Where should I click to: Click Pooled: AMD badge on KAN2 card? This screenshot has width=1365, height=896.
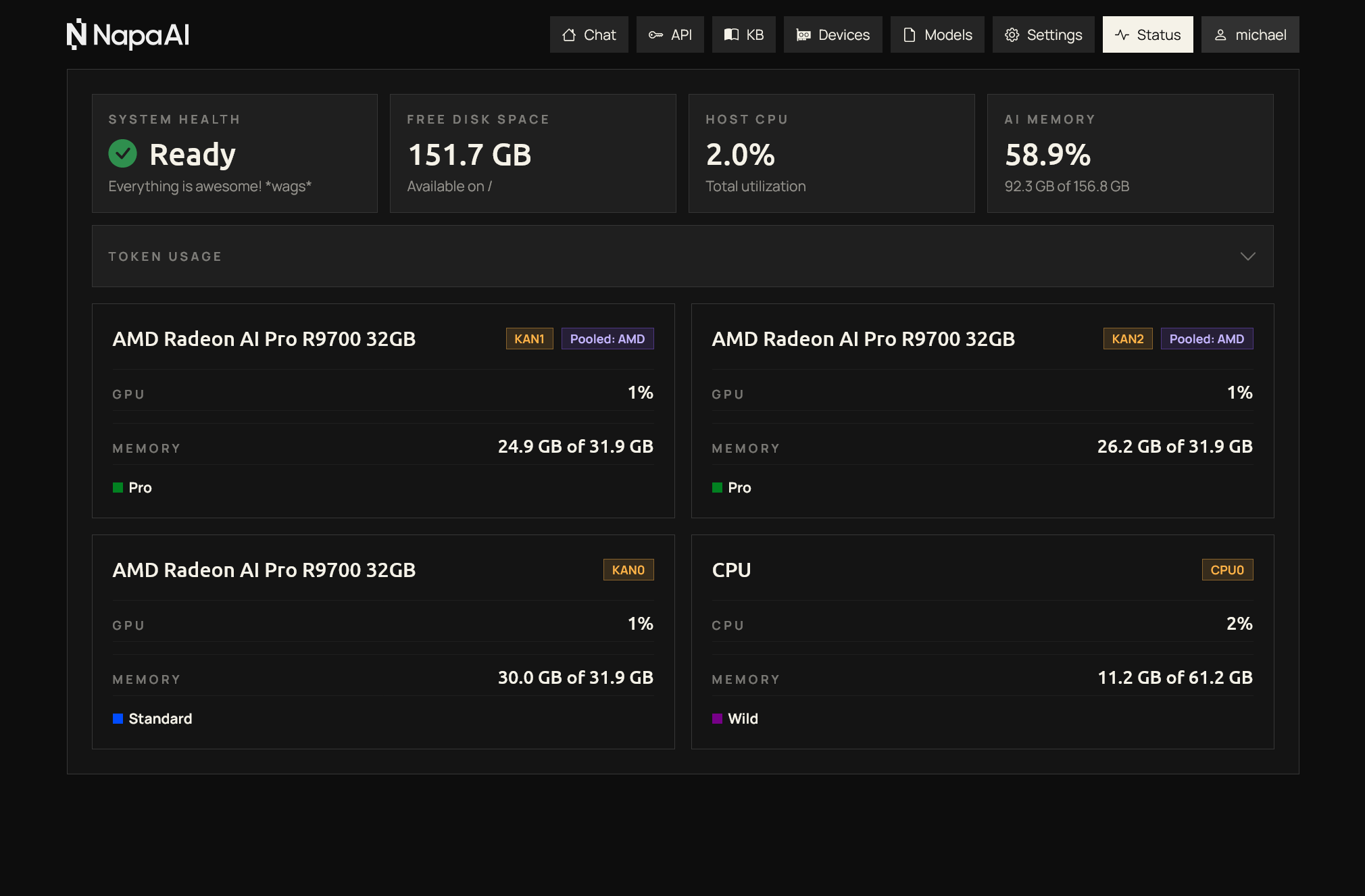coord(1207,339)
